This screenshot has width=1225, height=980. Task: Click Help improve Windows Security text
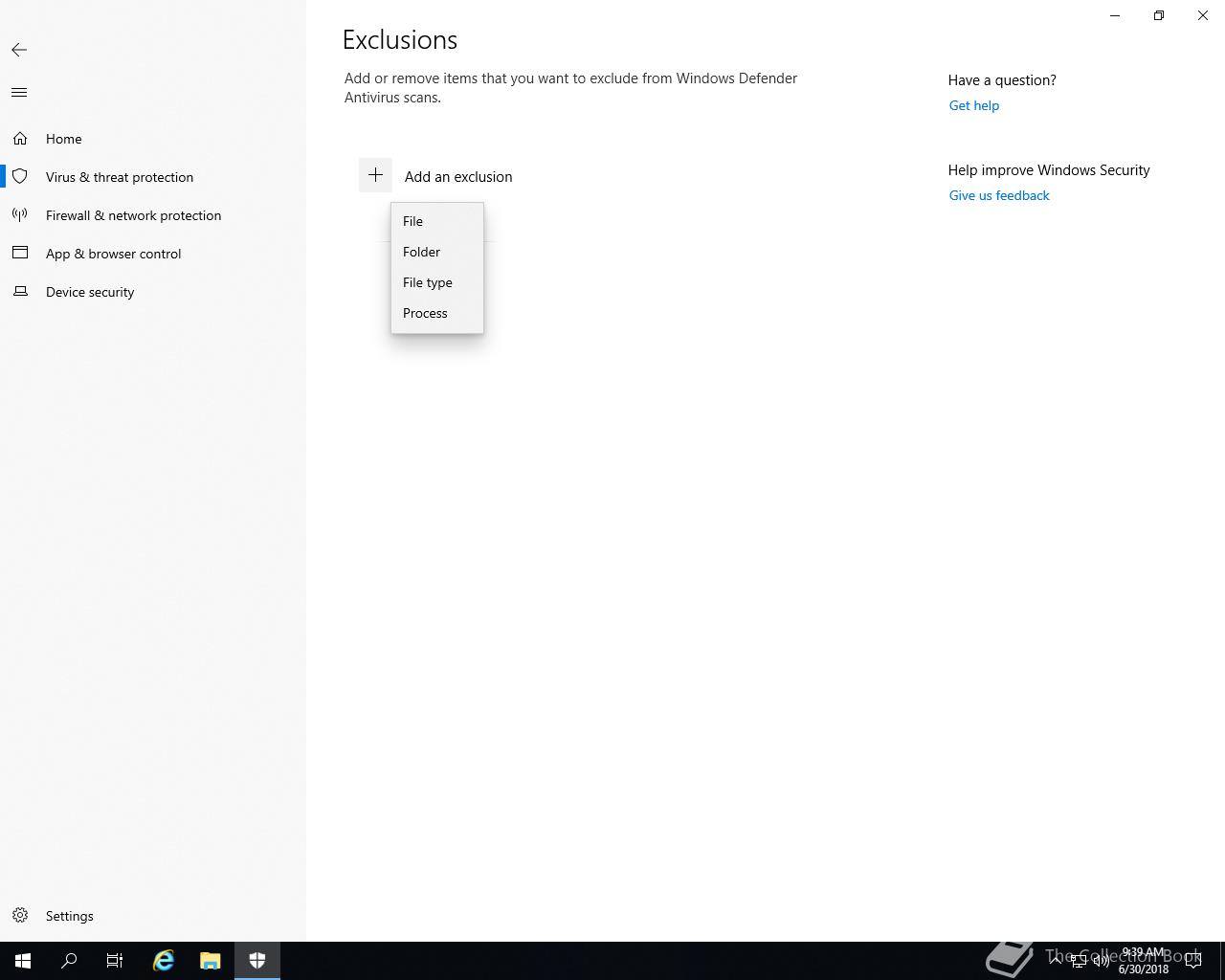click(x=1049, y=170)
